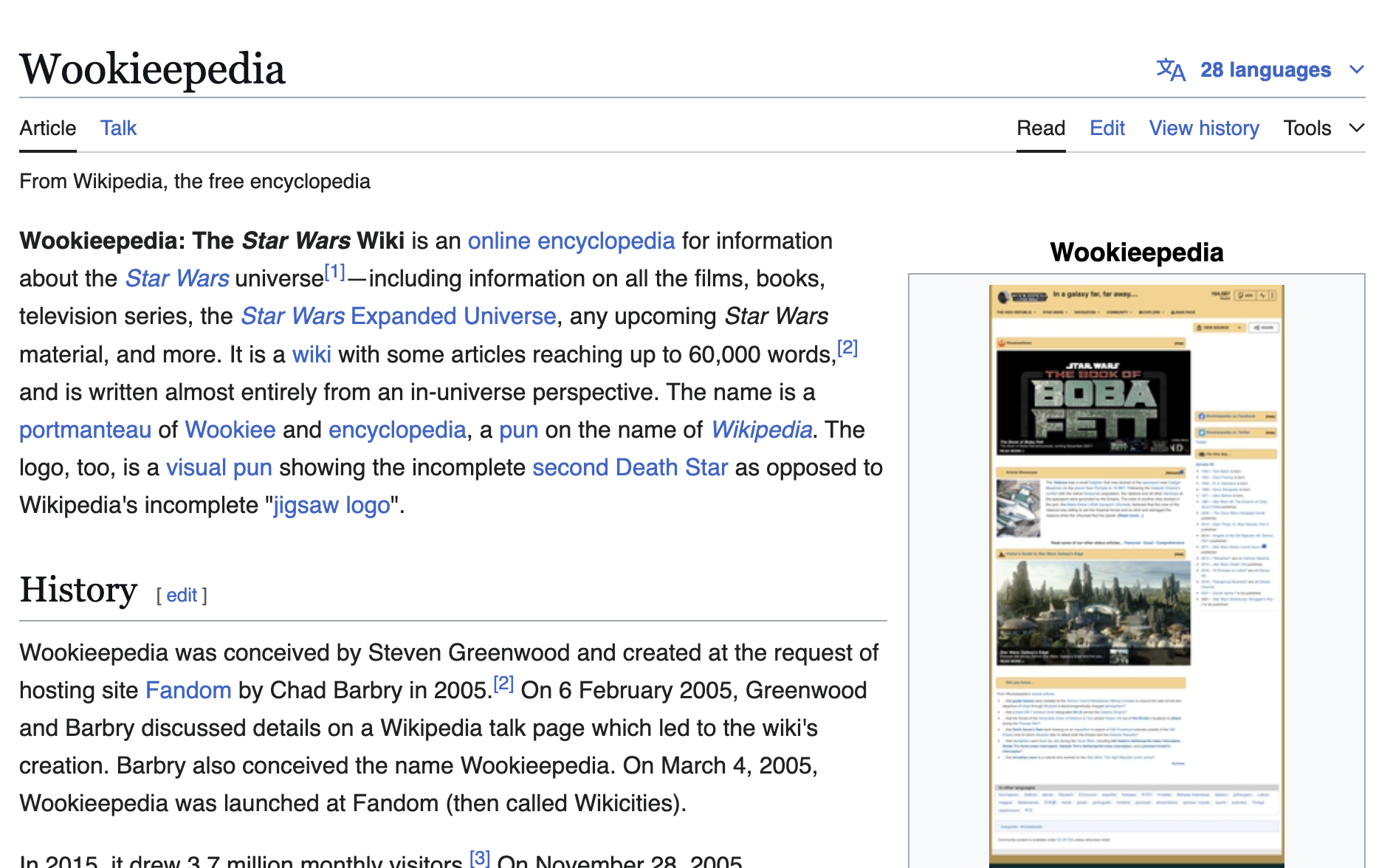The image size is (1376, 868).
Task: Jump to citation 1 after universe
Action: click(x=335, y=273)
